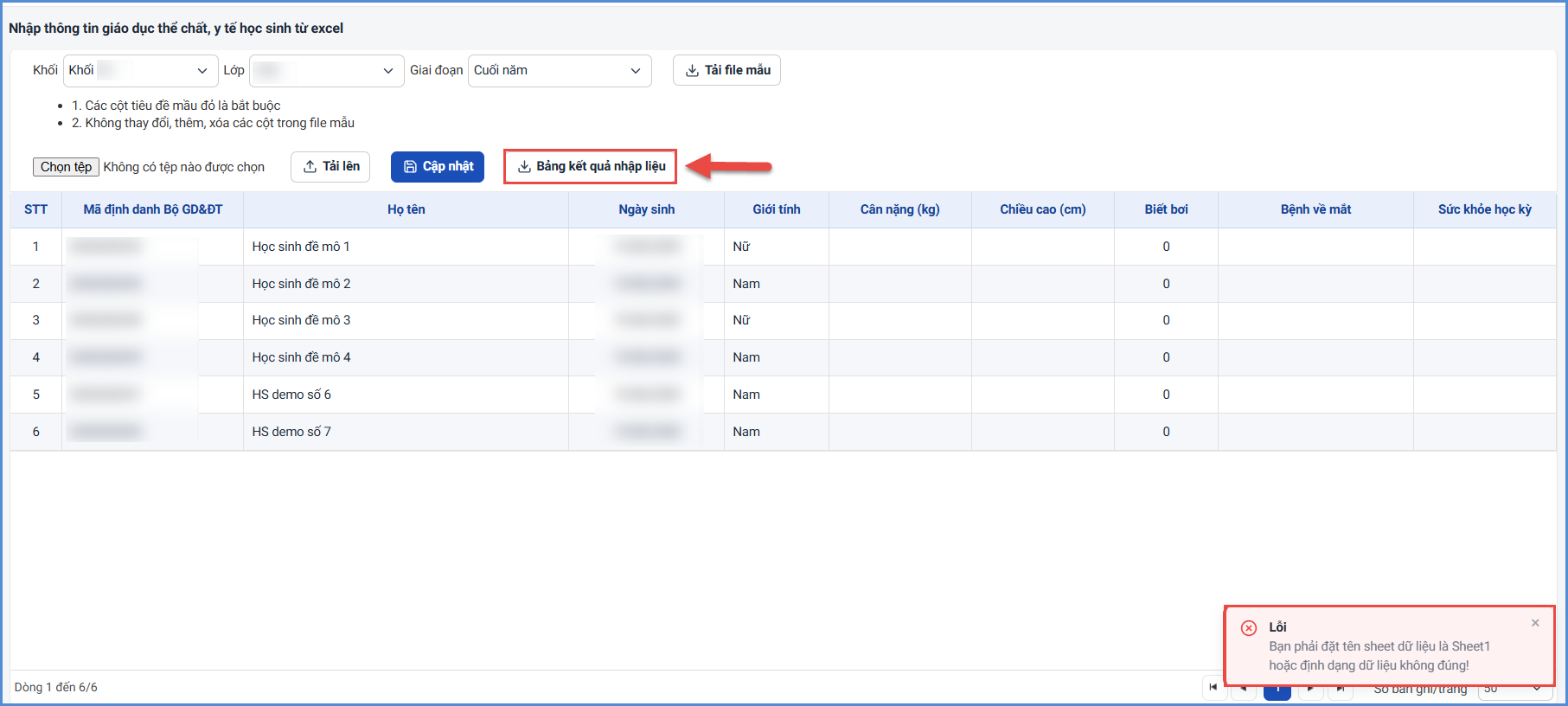Click the Sức khỏe học kỳ column header

pos(1484,209)
